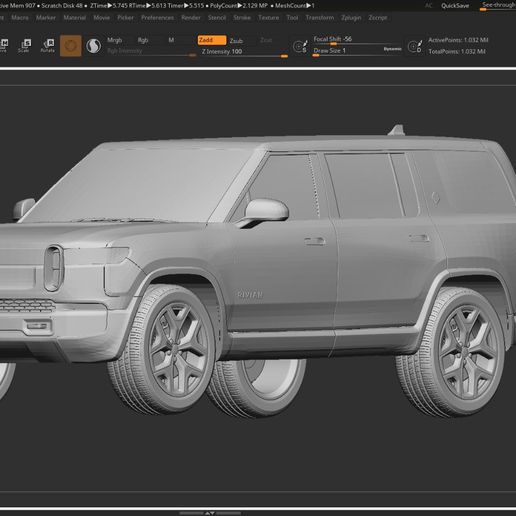The height and width of the screenshot is (516, 516).
Task: Open the Zplugin menu
Action: 351,18
